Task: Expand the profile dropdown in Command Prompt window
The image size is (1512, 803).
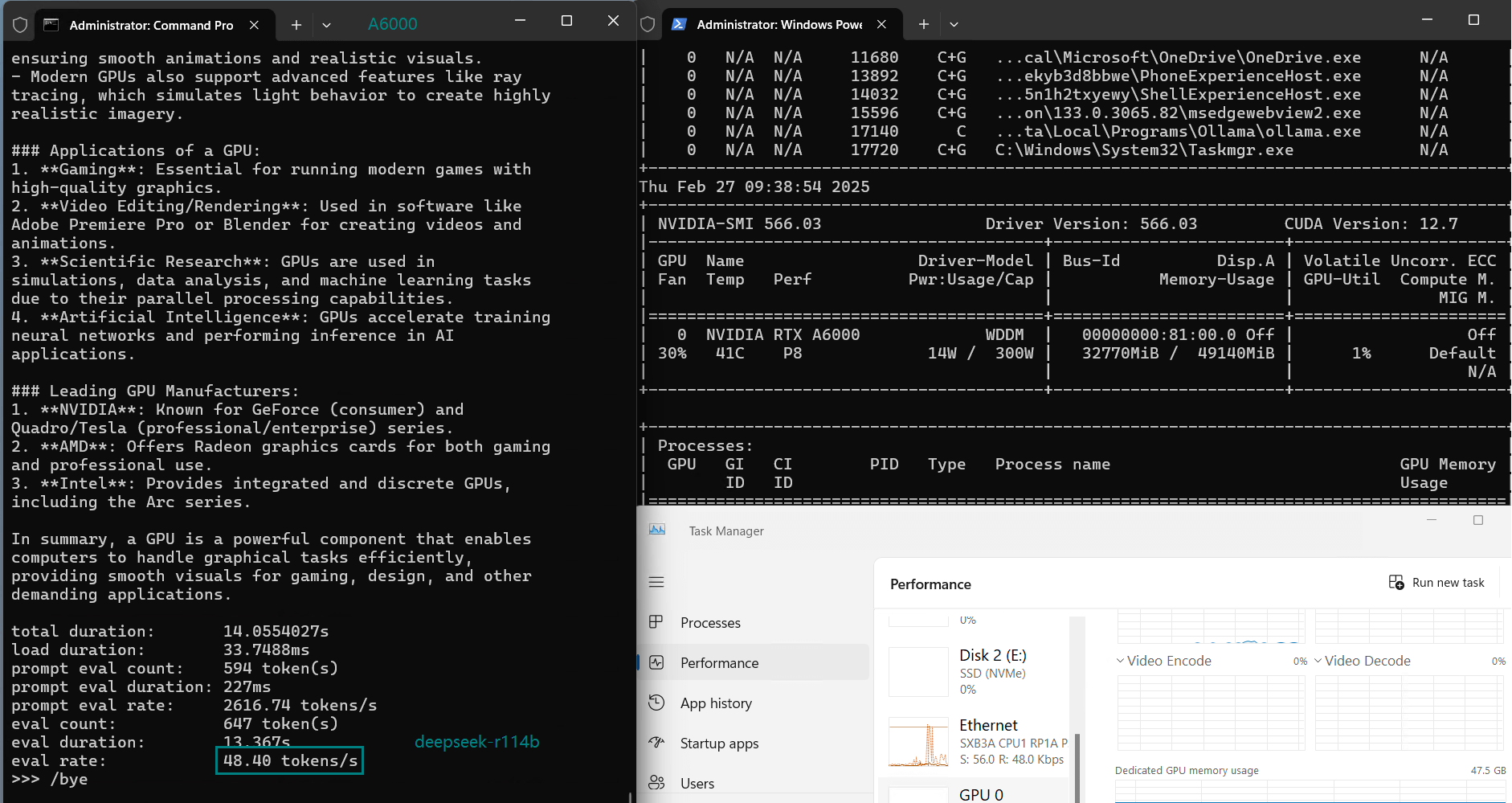Action: tap(326, 25)
